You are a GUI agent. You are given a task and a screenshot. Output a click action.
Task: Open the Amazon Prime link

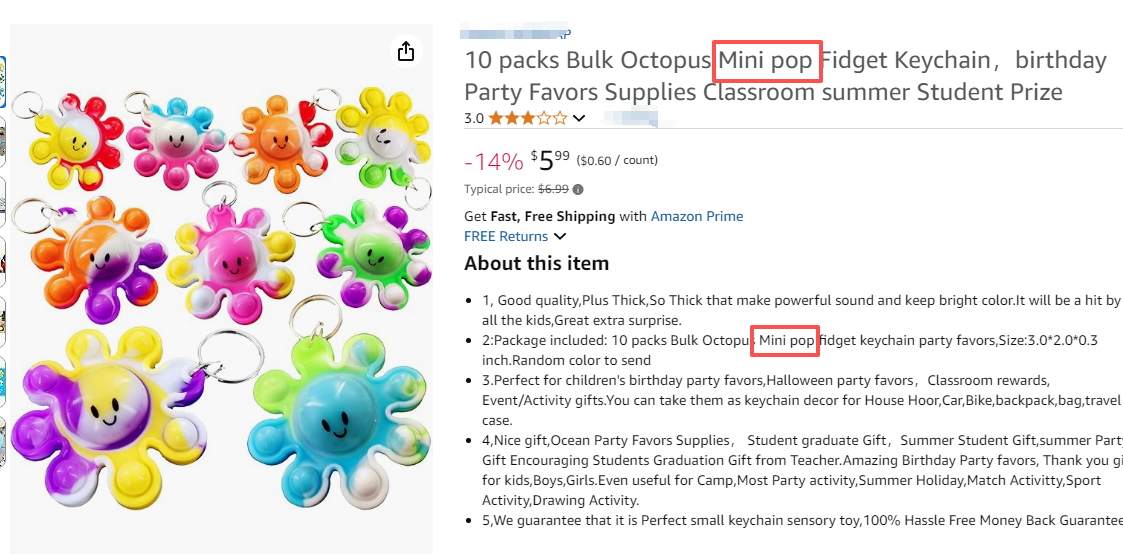coord(696,216)
